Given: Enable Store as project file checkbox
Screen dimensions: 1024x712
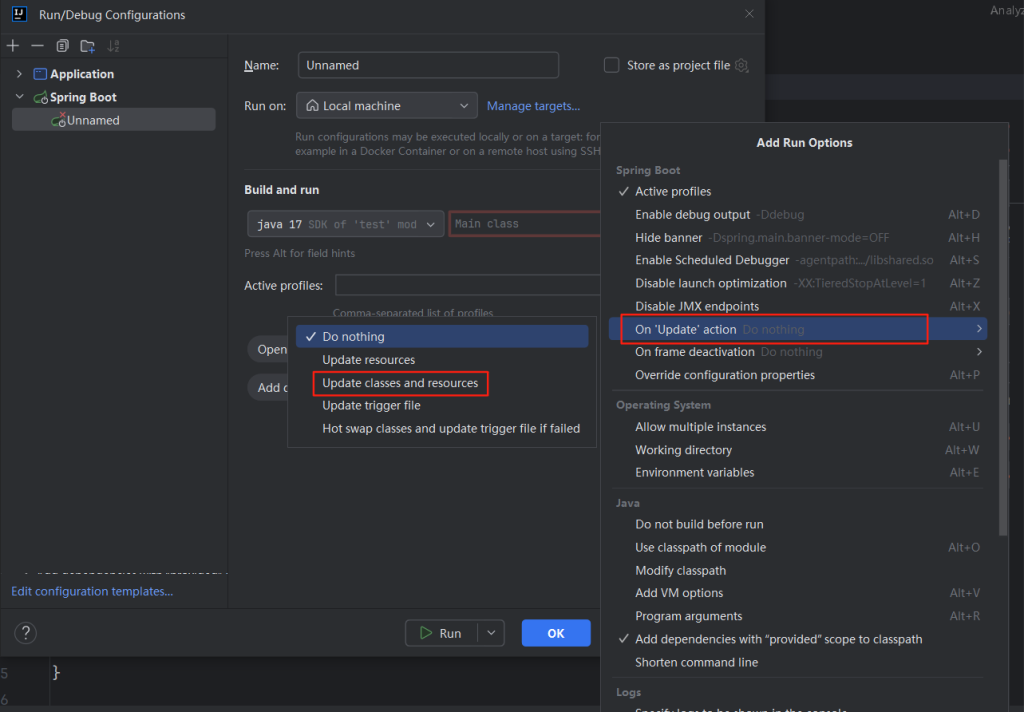Looking at the screenshot, I should pyautogui.click(x=611, y=65).
